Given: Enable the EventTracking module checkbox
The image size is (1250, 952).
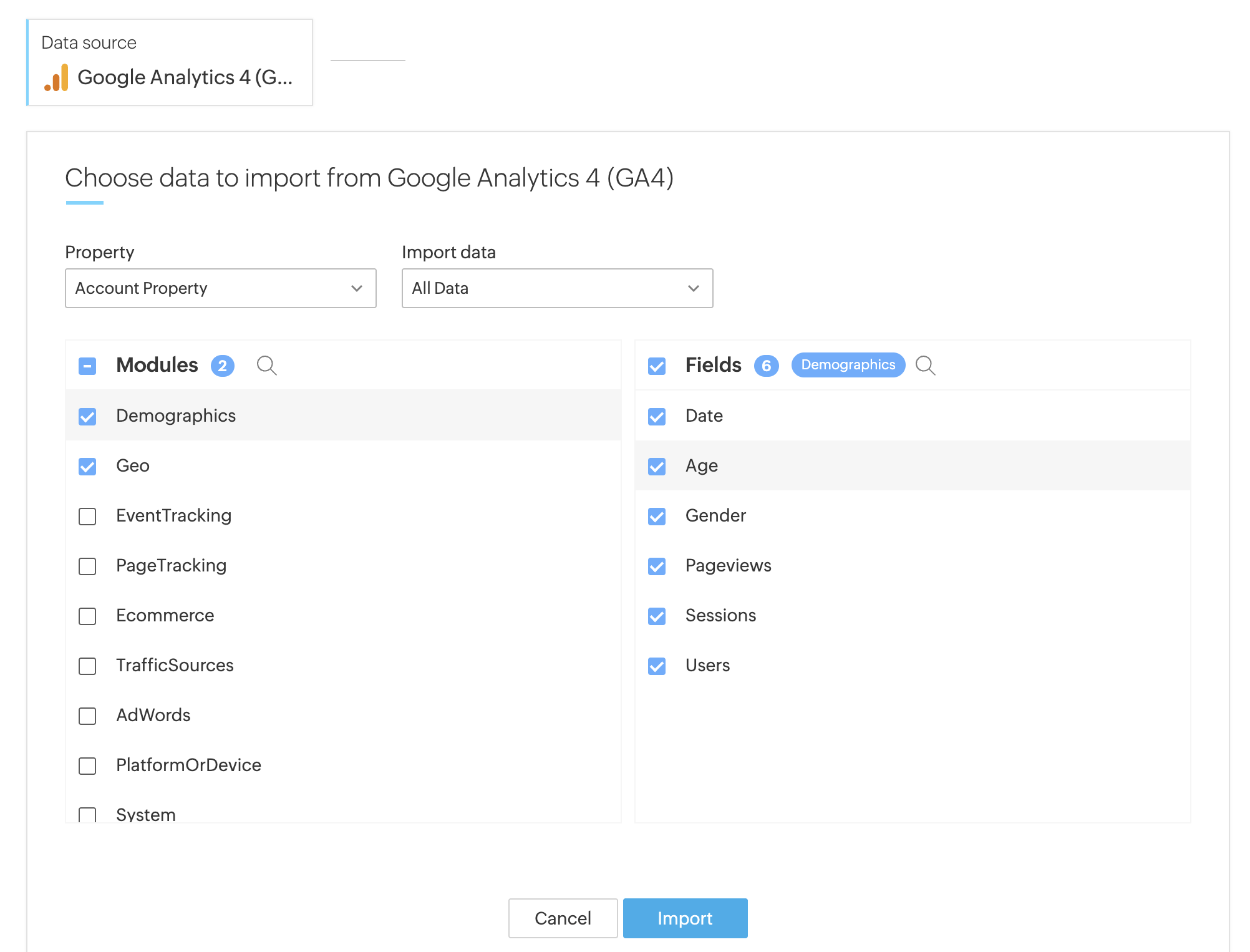Looking at the screenshot, I should [87, 517].
